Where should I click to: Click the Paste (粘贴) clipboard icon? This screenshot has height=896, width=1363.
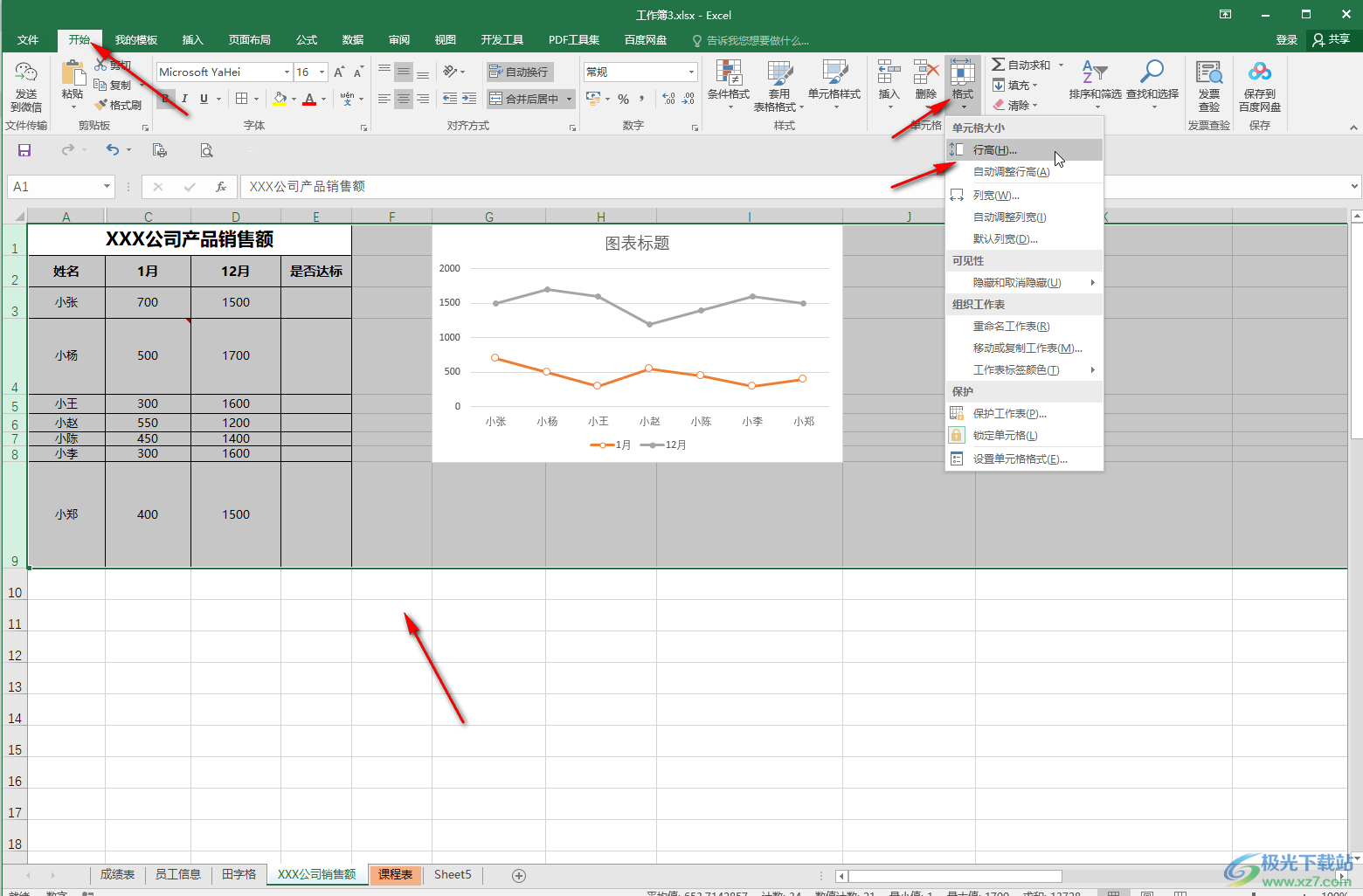pos(73,79)
